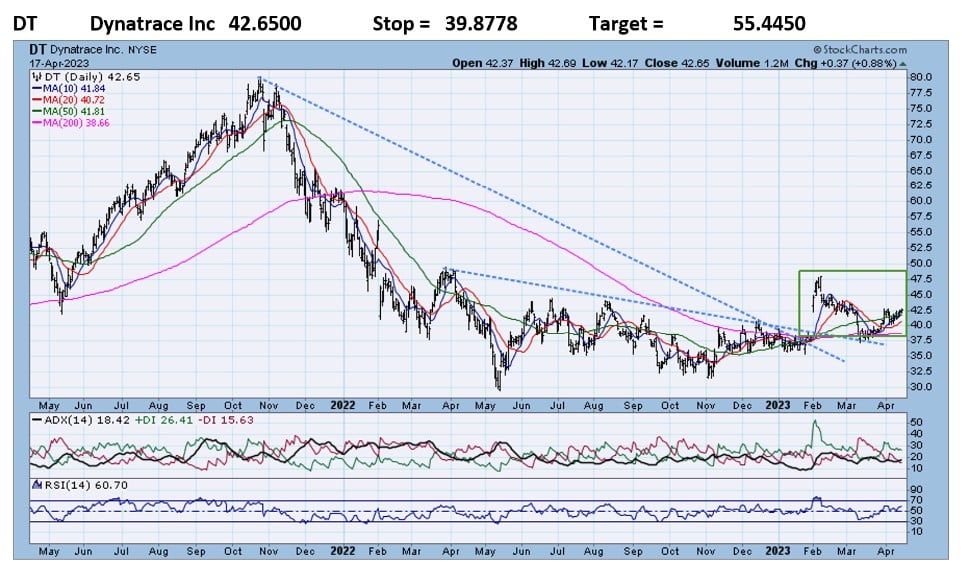Click the blue MA(10) legend line marker

click(36, 87)
